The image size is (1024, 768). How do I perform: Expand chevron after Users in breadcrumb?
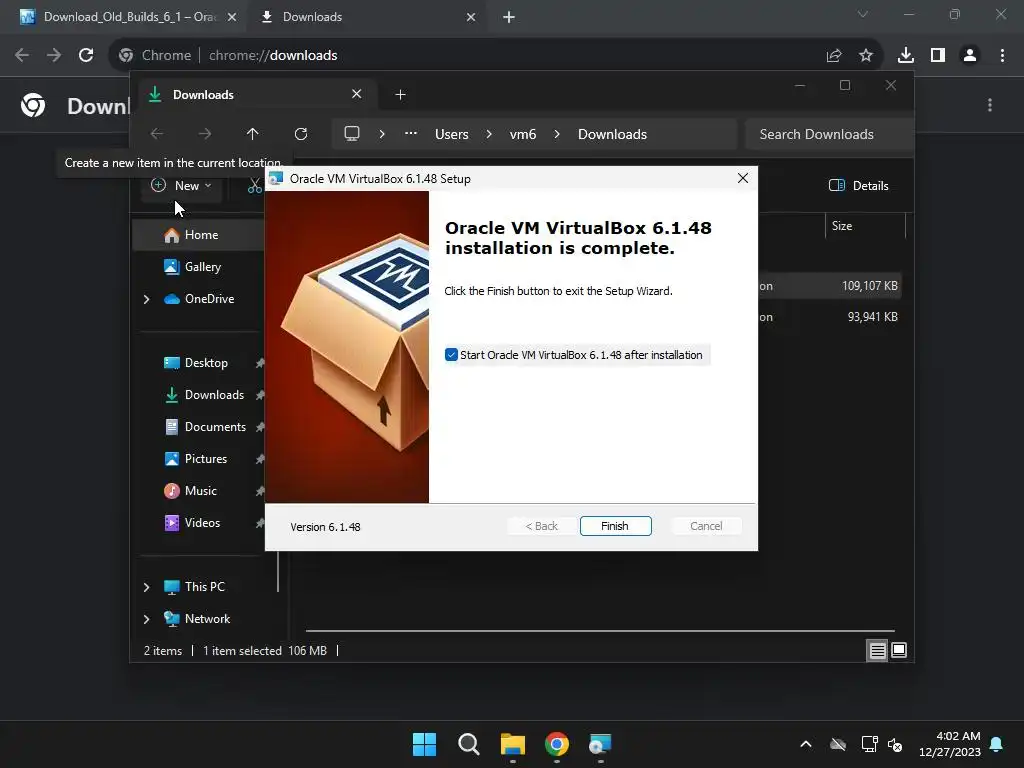pyautogui.click(x=489, y=134)
